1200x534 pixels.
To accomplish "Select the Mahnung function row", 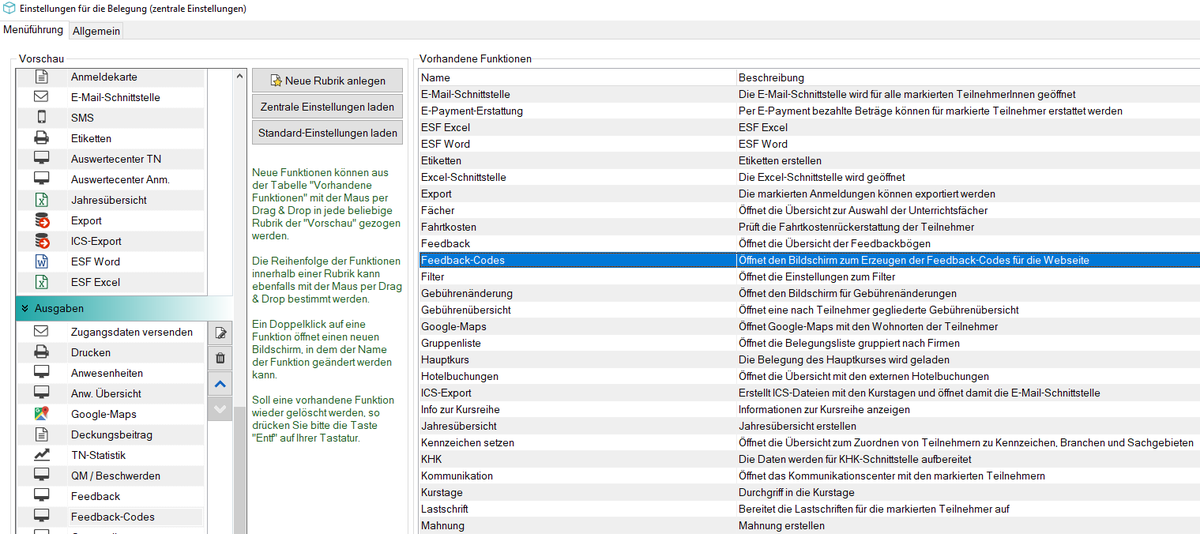I will [x=808, y=525].
